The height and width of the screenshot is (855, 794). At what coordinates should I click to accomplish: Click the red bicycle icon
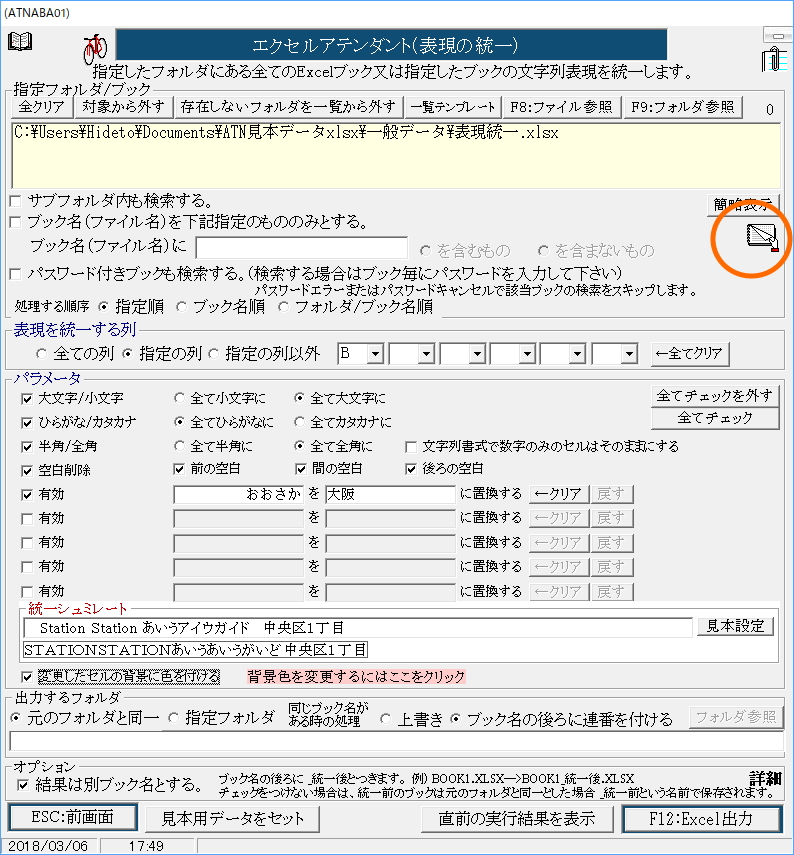(x=95, y=49)
